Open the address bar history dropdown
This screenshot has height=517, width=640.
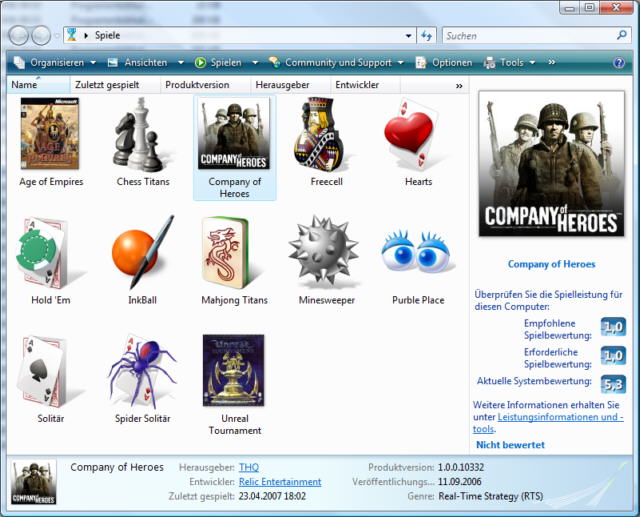pos(409,36)
